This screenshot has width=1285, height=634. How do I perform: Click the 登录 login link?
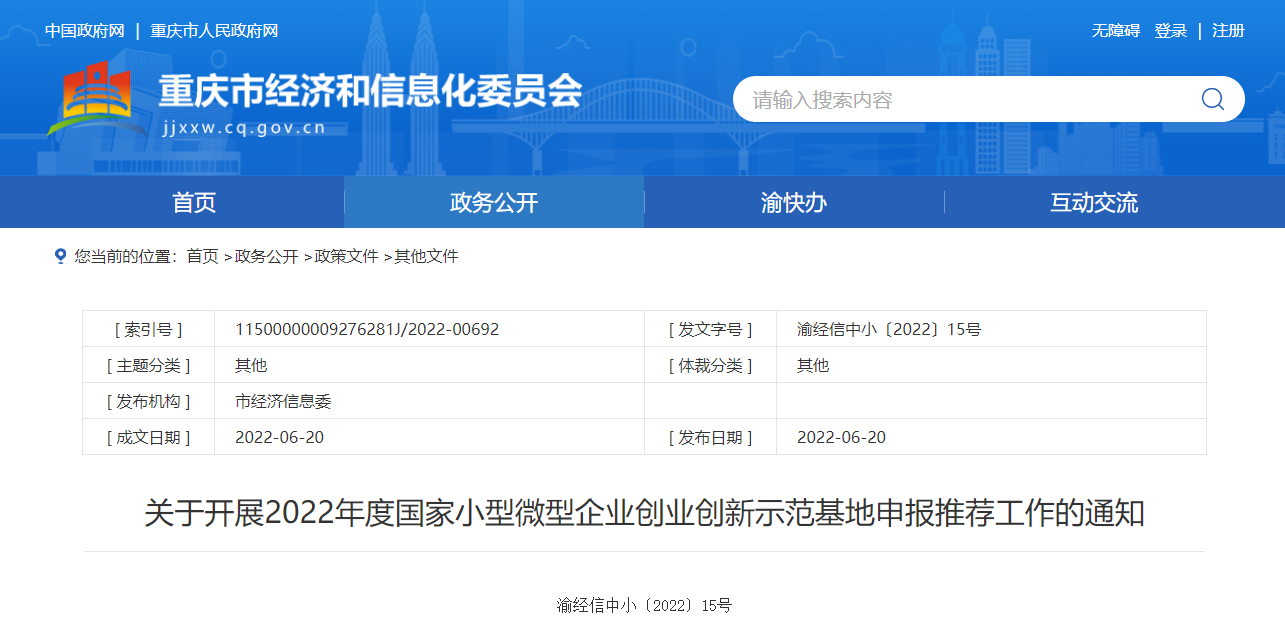point(1170,31)
